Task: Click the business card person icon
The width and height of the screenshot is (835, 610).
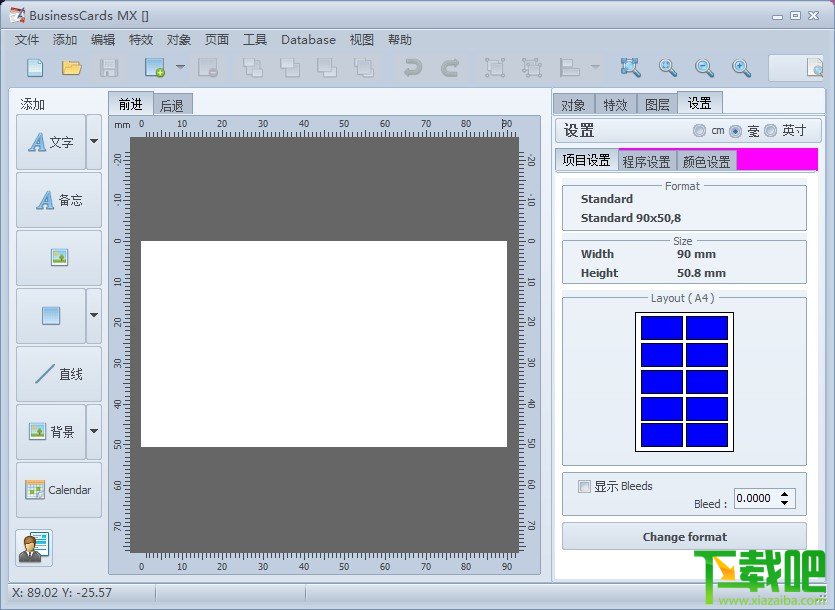Action: point(34,548)
